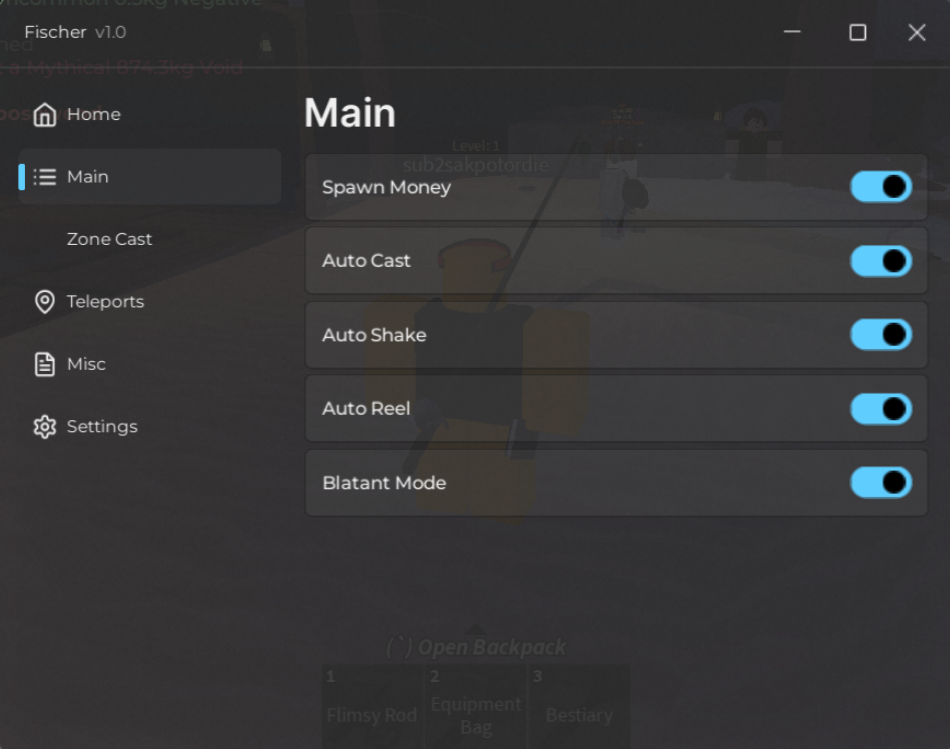Open the Settings gear icon

click(45, 427)
